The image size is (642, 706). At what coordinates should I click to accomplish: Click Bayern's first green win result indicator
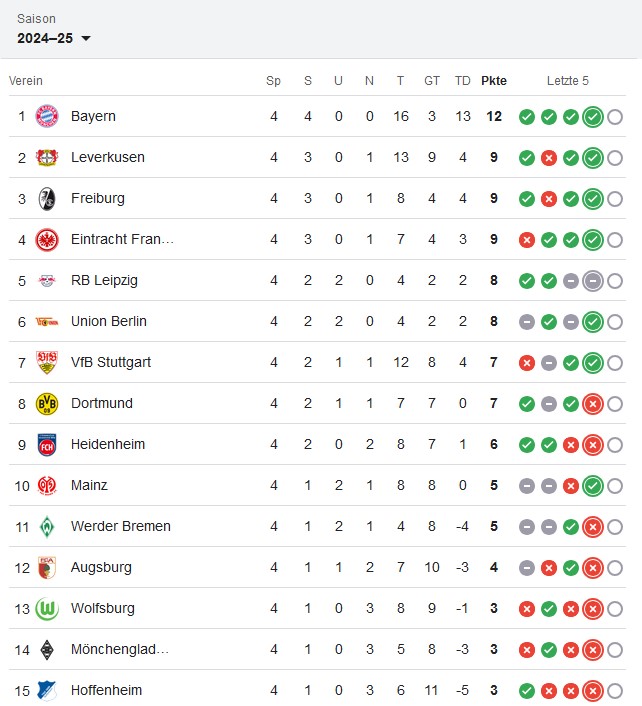(527, 117)
